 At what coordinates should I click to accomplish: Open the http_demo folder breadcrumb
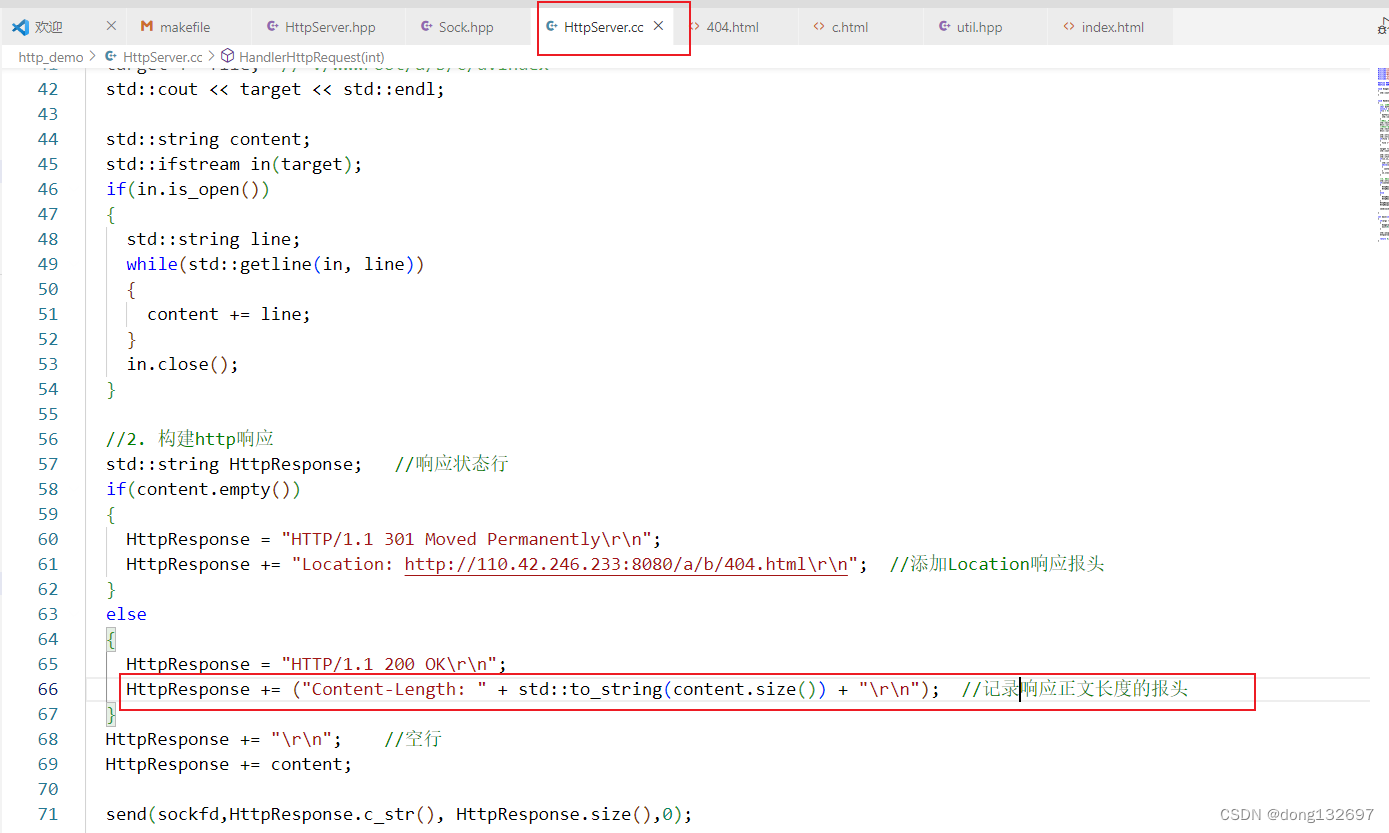coord(51,57)
